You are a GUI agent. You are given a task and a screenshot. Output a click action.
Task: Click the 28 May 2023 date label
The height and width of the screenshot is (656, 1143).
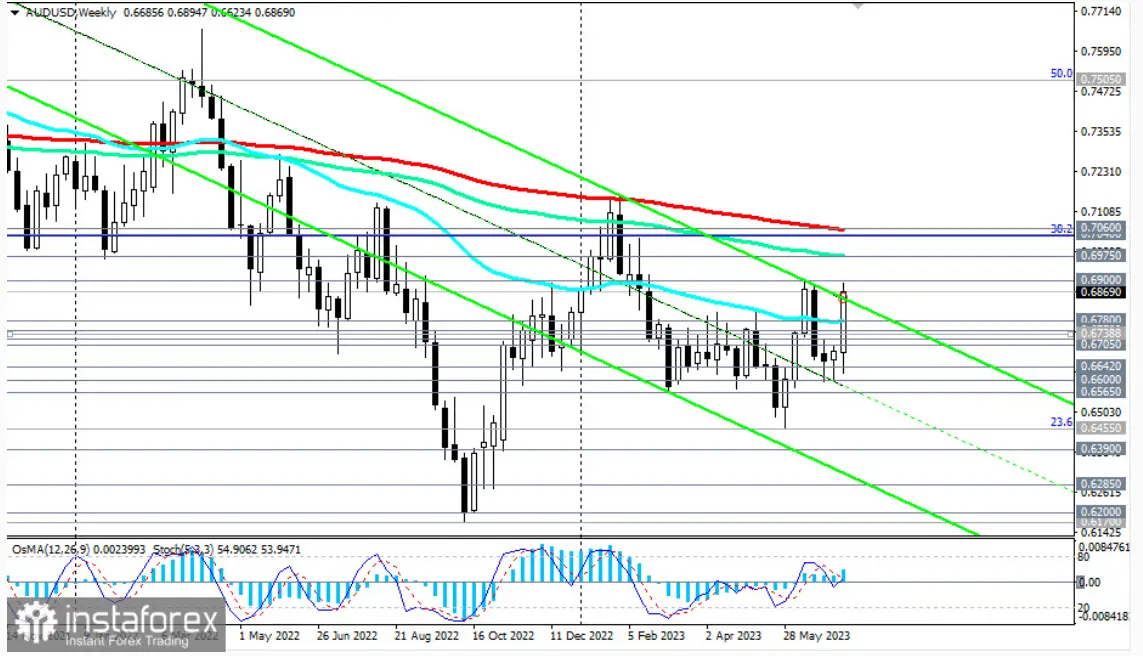tap(817, 634)
